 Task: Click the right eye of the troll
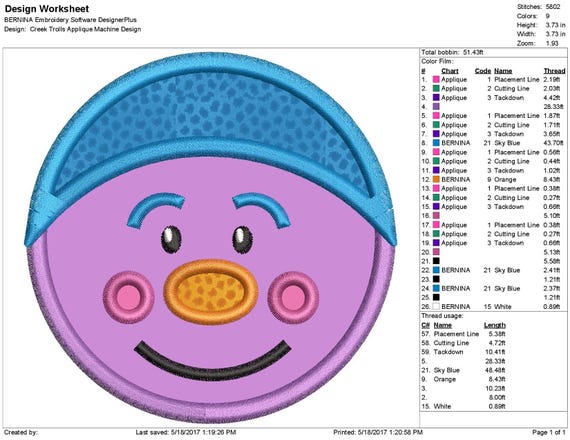(x=242, y=240)
